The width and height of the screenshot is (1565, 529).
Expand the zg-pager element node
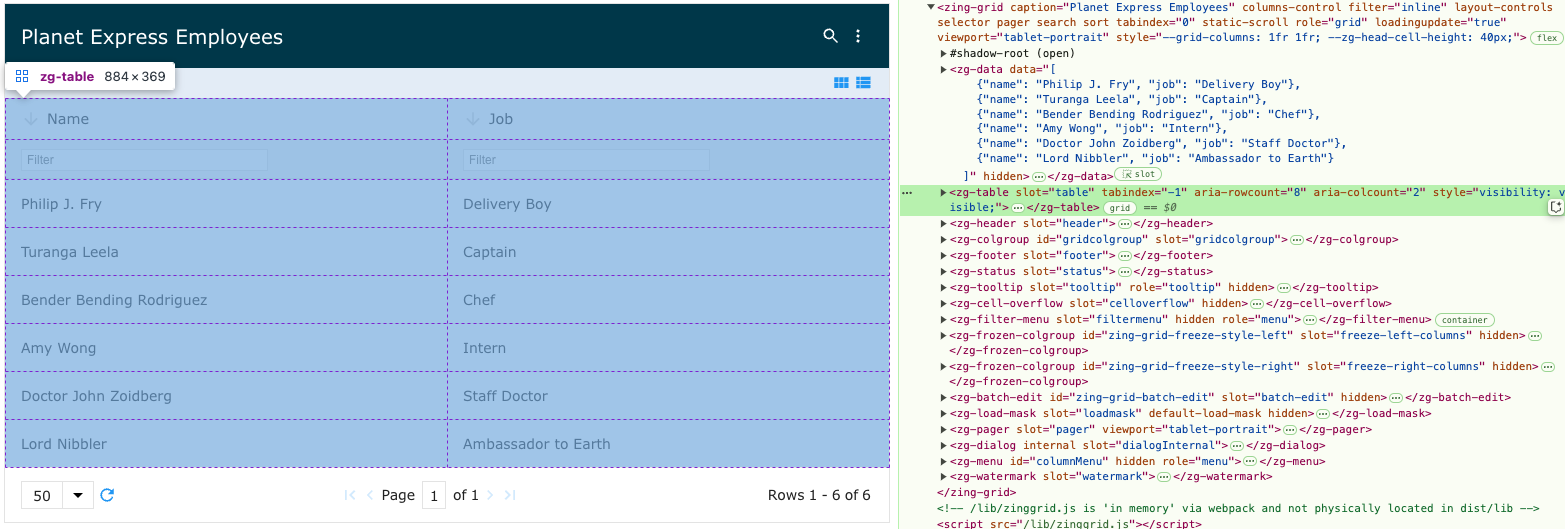(x=944, y=429)
